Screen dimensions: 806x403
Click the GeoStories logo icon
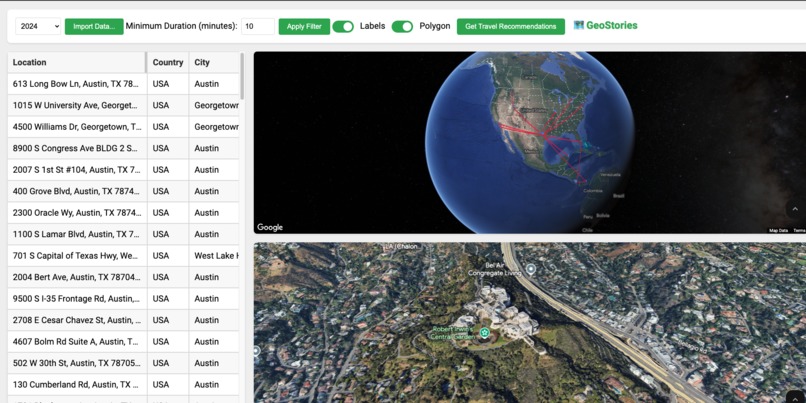pos(579,25)
